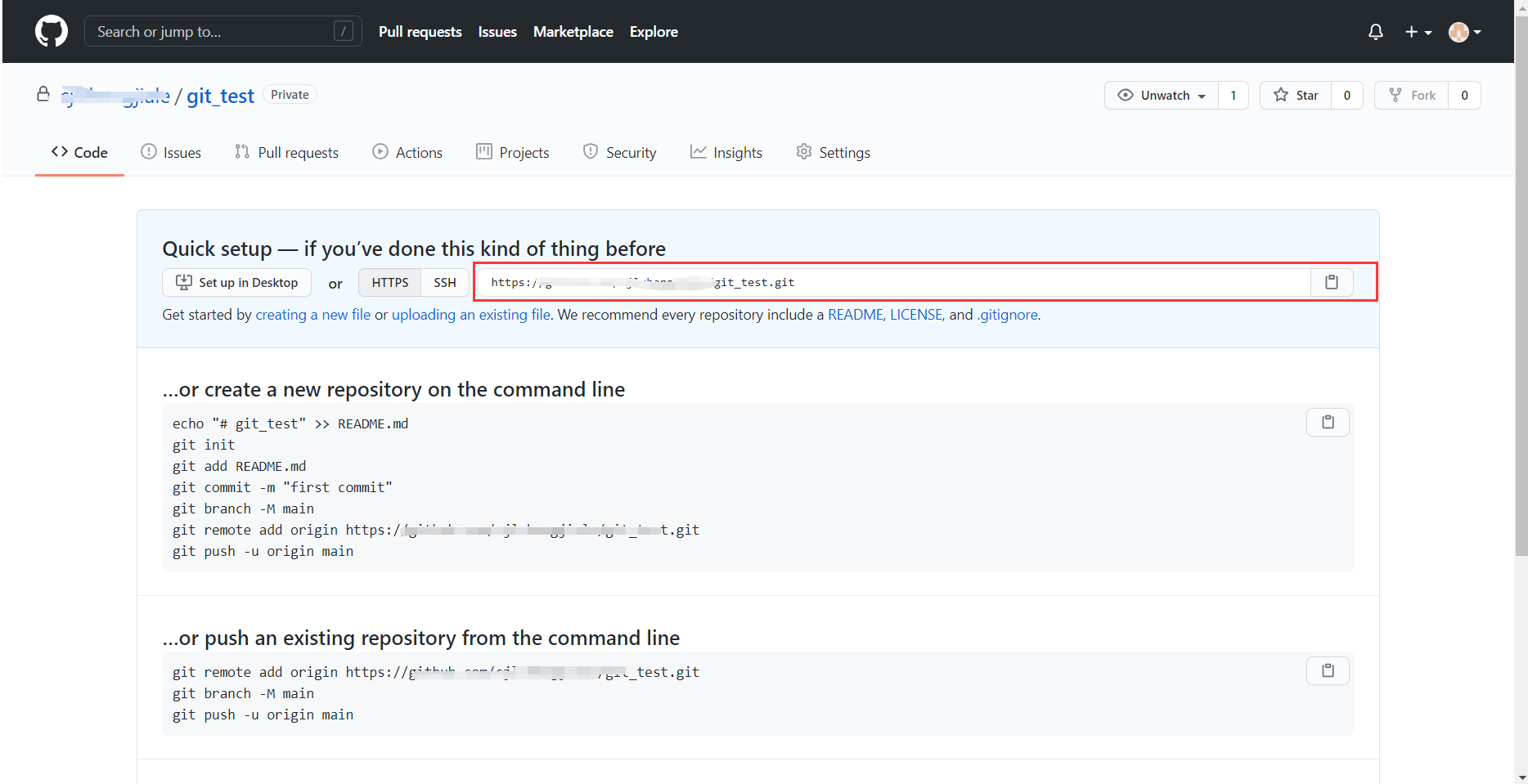
Task: Switch to the repository Pull requests tab
Action: pyautogui.click(x=286, y=152)
